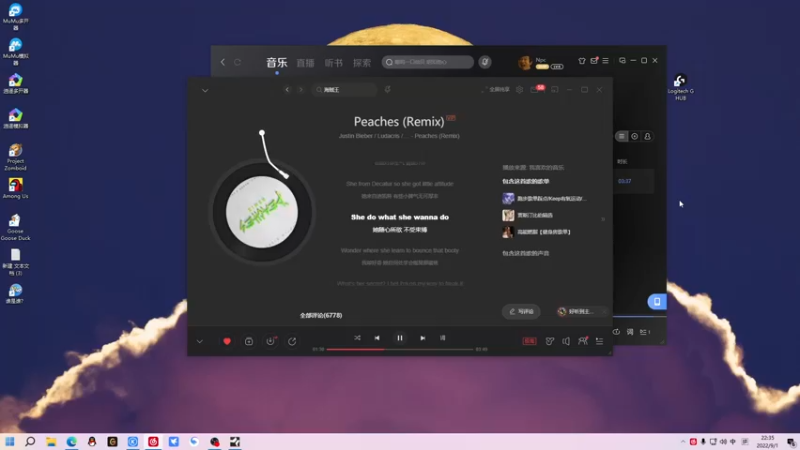Viewport: 800px width, 450px height.
Task: Open taskbar search magnifier
Action: coord(30,441)
